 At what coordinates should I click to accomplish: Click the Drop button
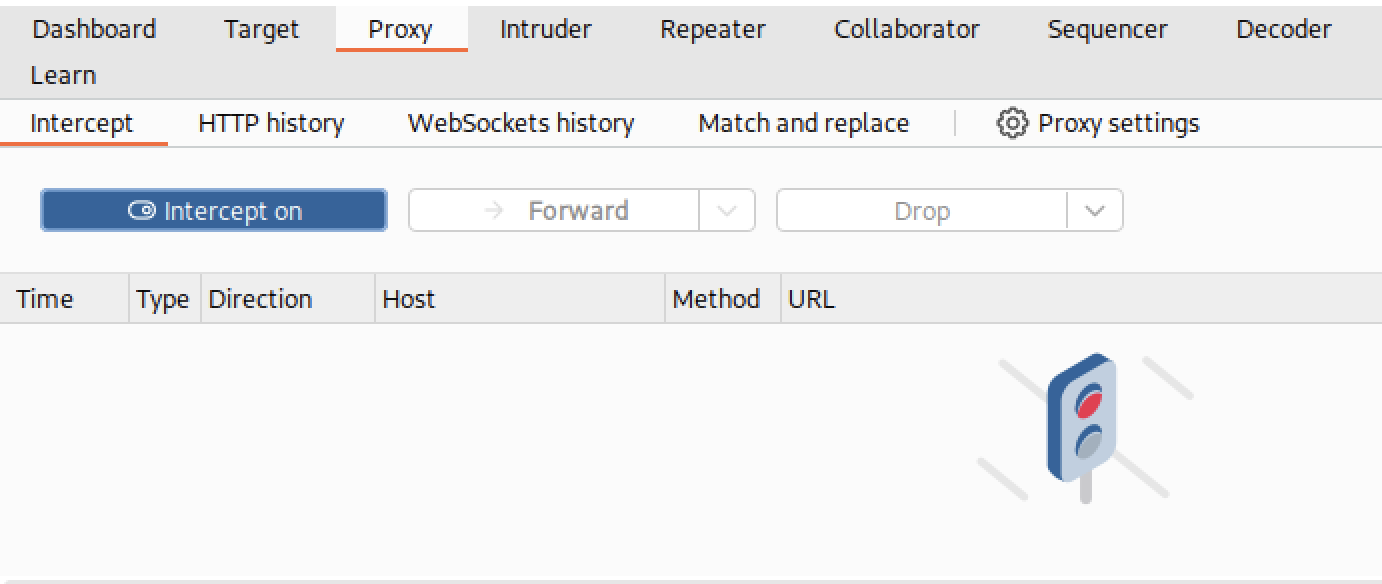[922, 211]
